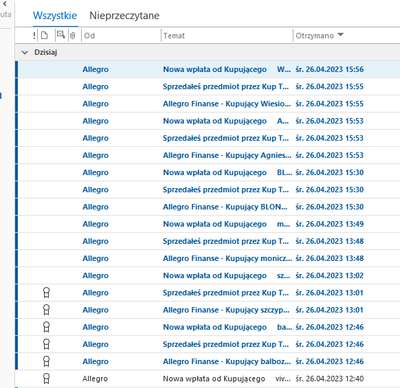Sort by item type page icon header
Viewport: 400px width, 388px height.
coord(44,35)
